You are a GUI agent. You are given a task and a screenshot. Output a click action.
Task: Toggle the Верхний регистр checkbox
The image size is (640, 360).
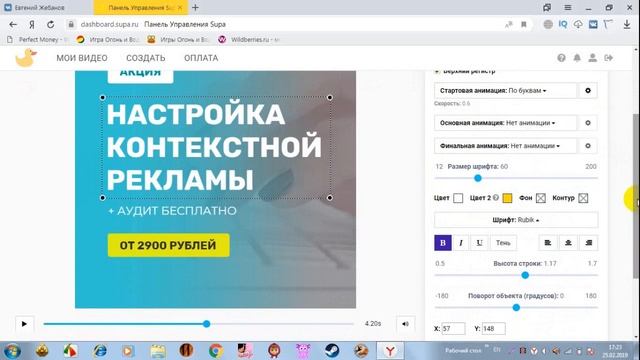click(x=437, y=72)
